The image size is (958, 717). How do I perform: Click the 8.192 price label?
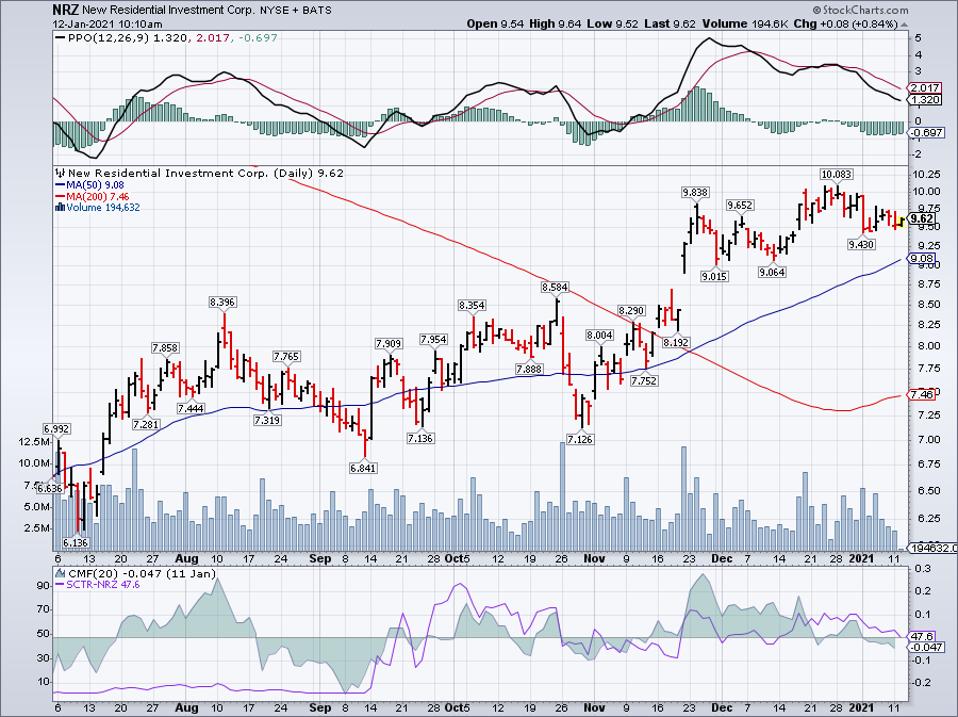(676, 343)
